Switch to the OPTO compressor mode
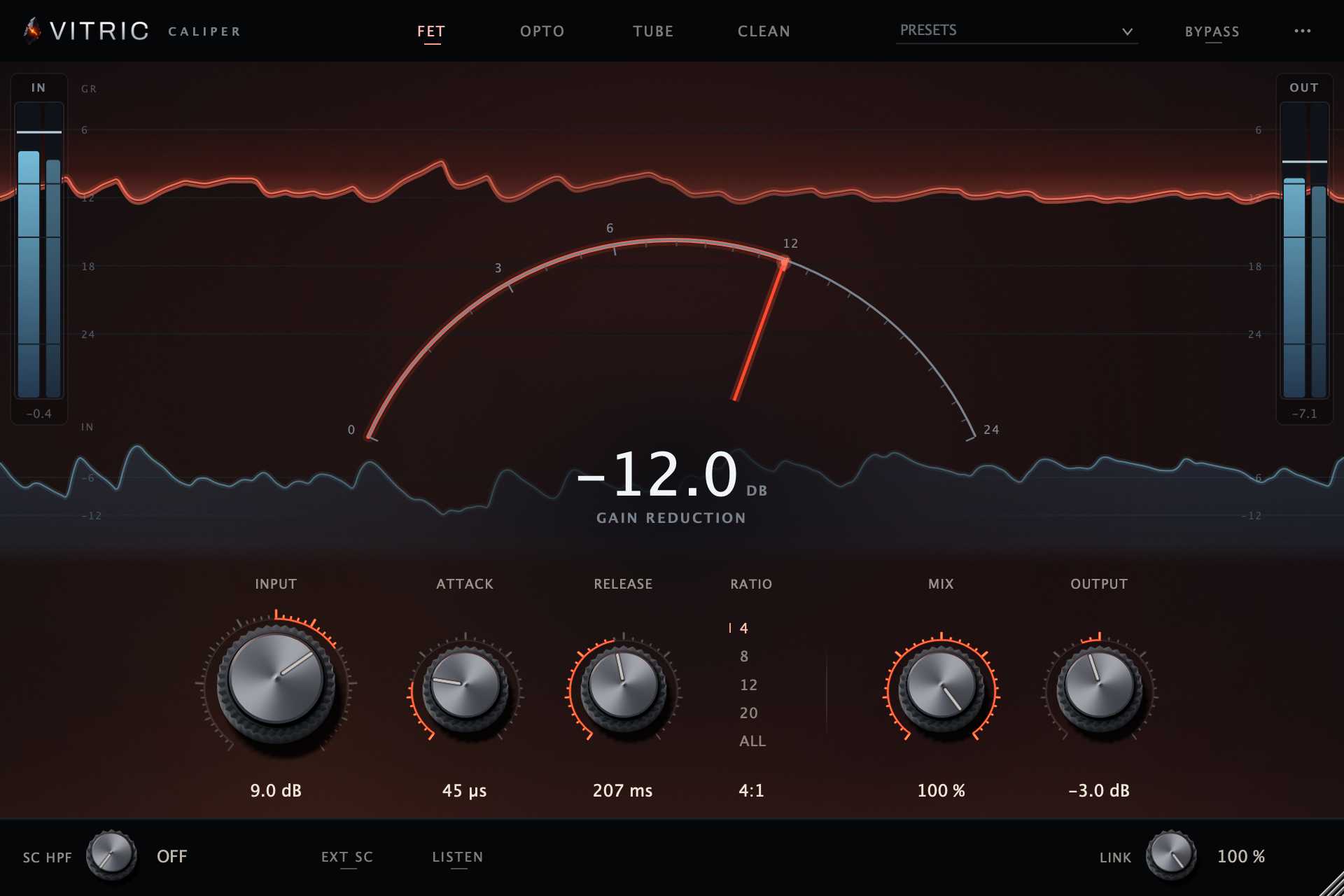 [x=542, y=31]
